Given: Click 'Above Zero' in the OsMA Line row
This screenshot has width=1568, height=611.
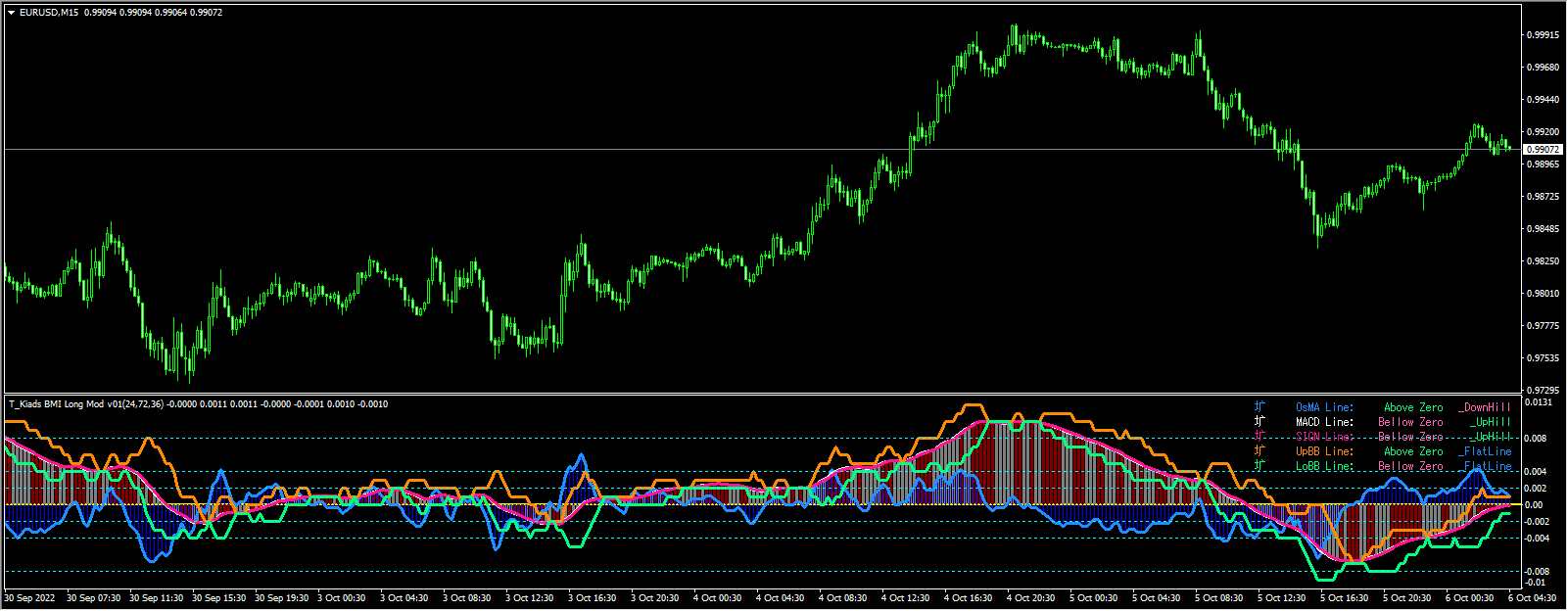Looking at the screenshot, I should 1413,407.
